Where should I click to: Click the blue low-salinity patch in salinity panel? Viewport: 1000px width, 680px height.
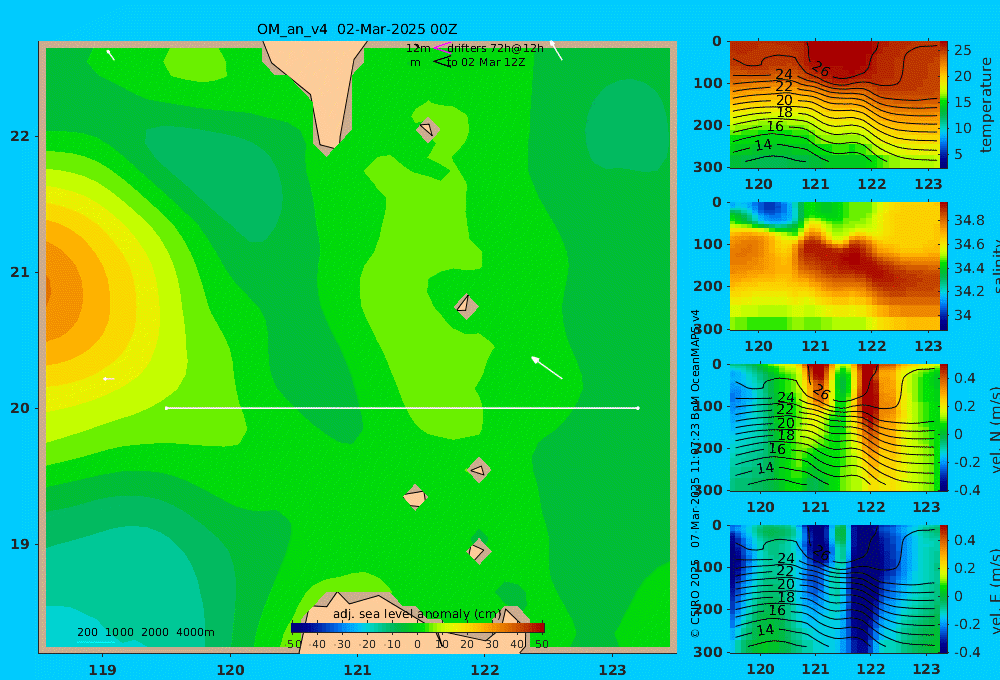point(771,210)
